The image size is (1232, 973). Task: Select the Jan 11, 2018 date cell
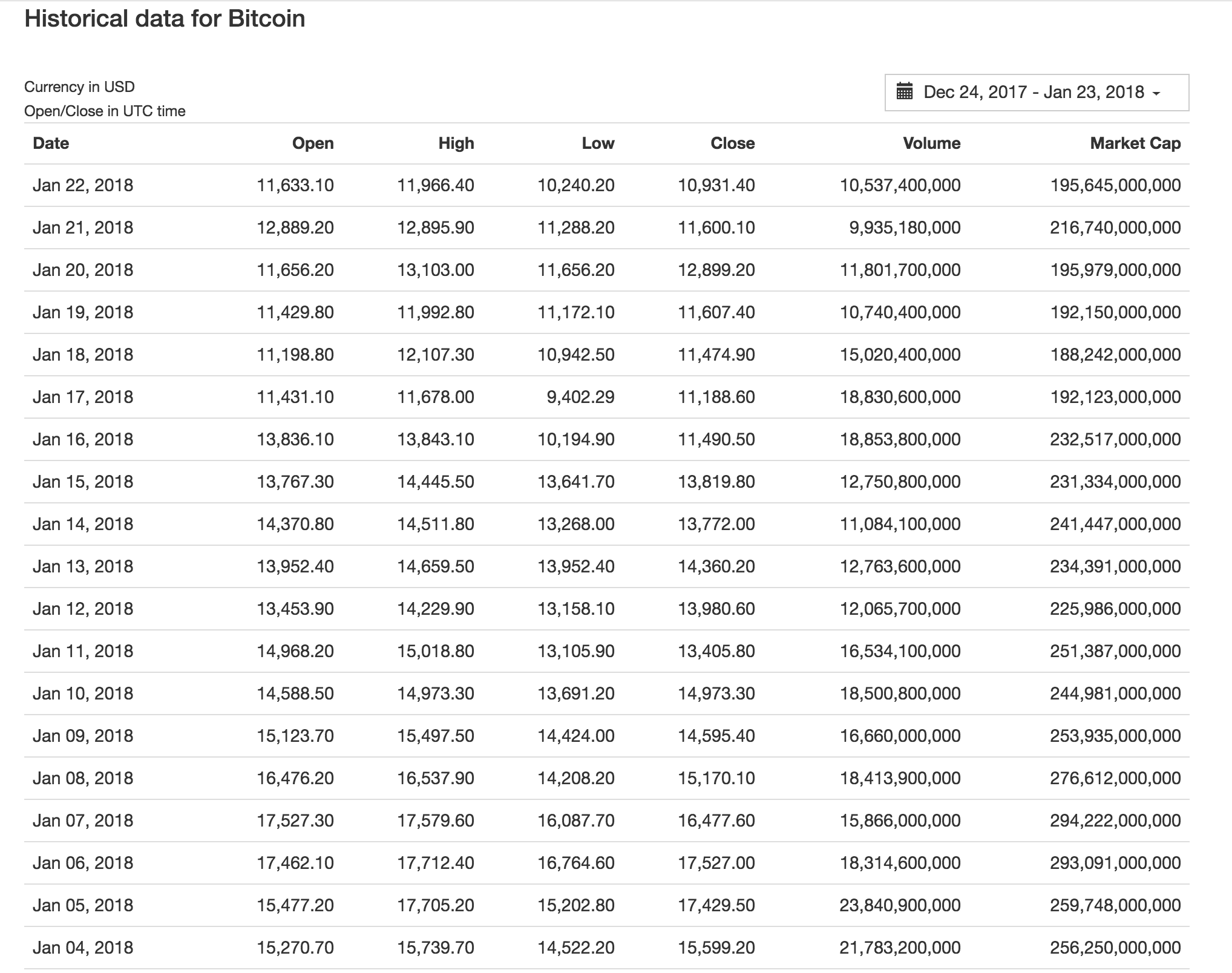[83, 651]
